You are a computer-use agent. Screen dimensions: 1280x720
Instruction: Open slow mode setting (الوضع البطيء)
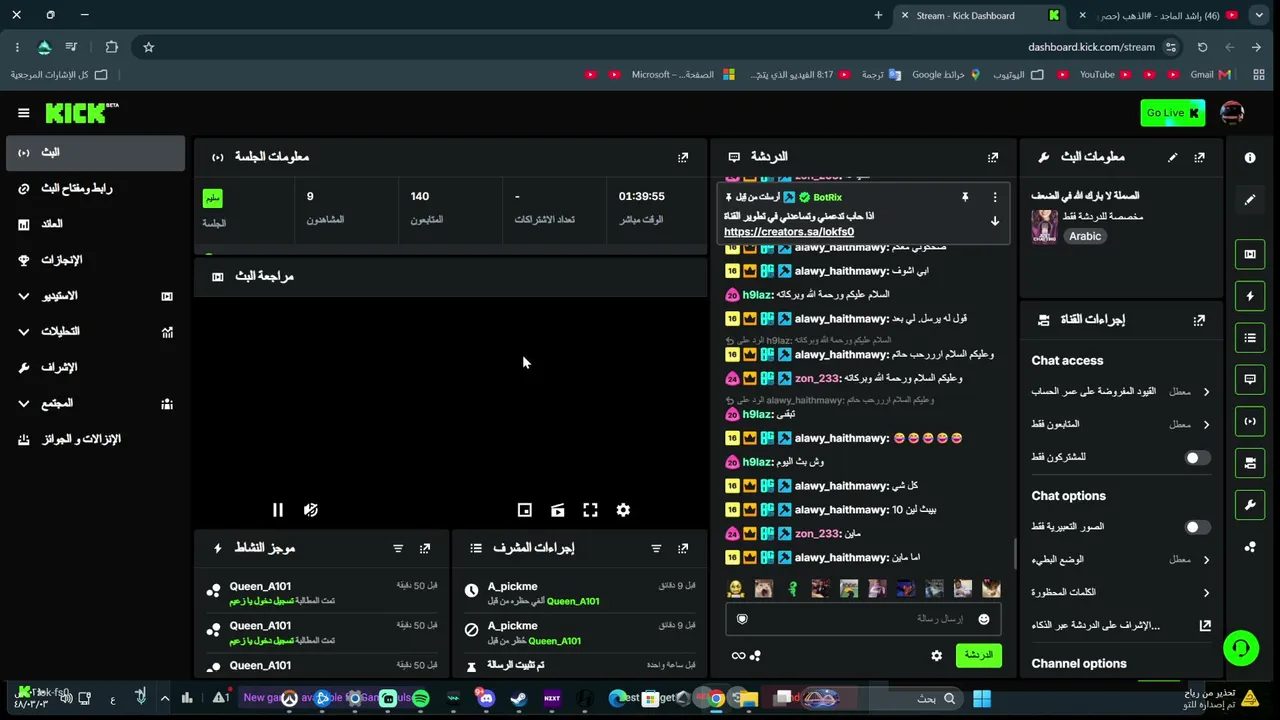[x=1121, y=560]
